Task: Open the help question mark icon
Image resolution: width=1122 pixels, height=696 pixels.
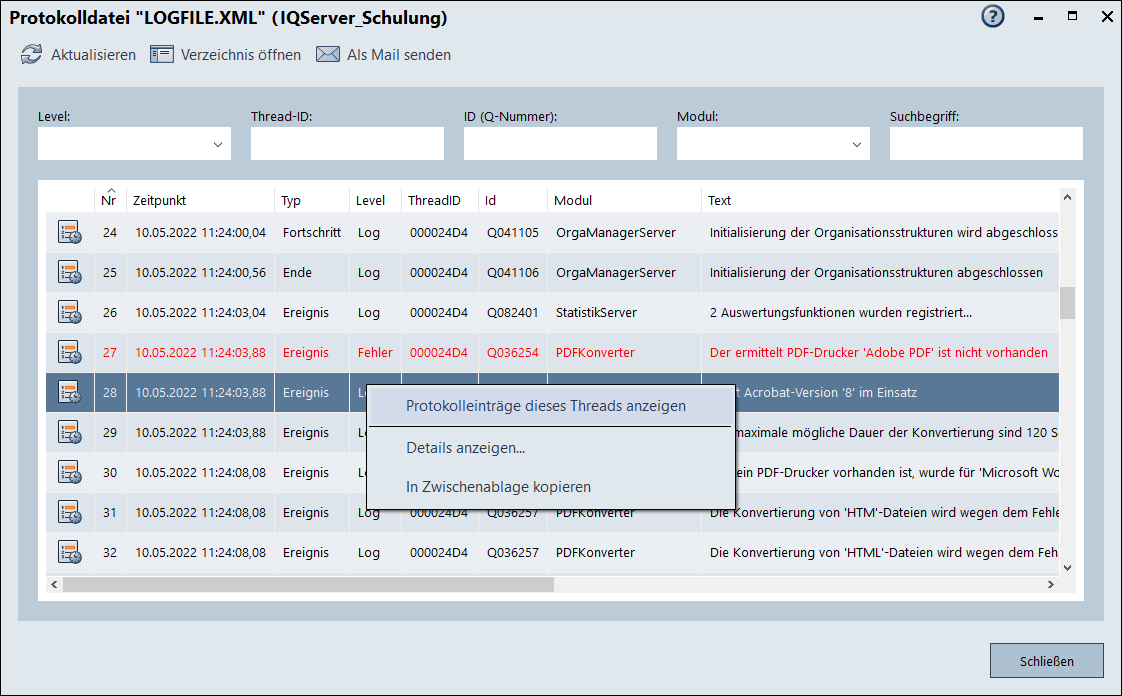Action: click(992, 17)
